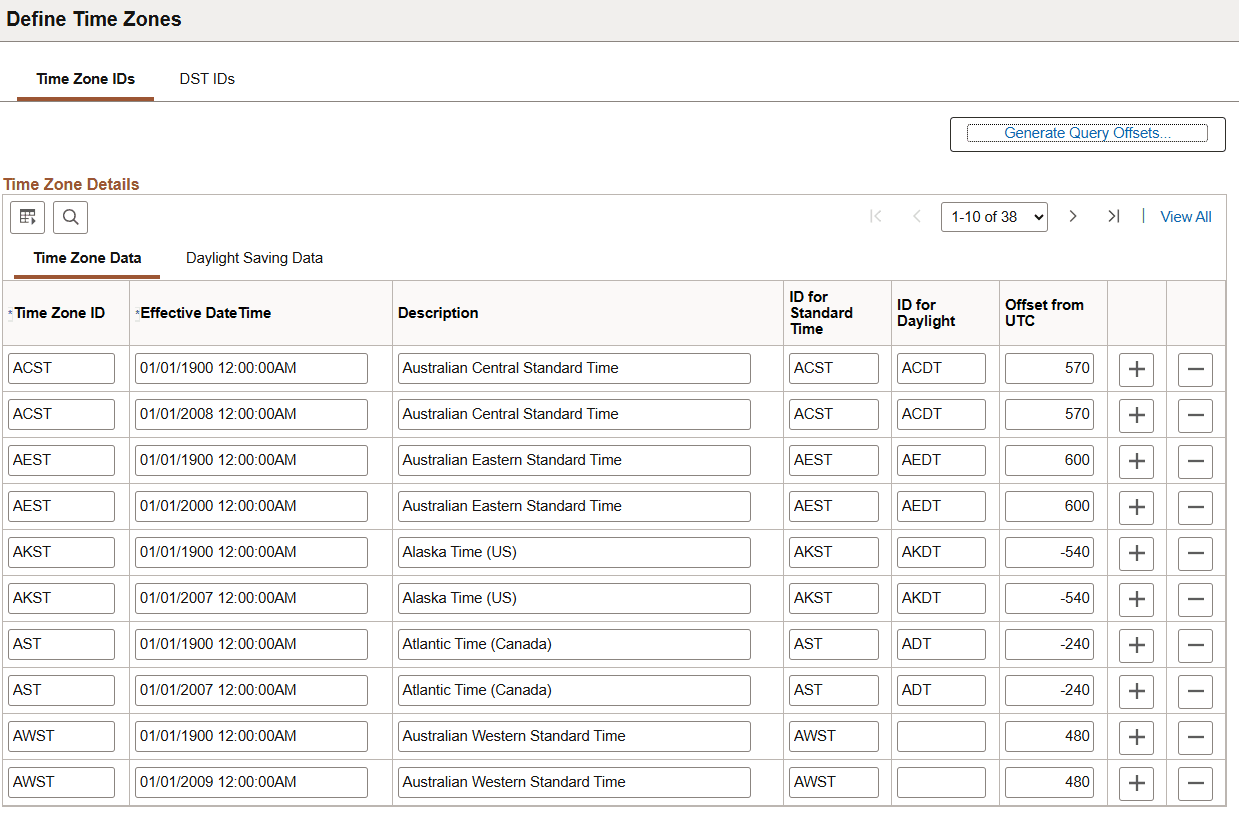The width and height of the screenshot is (1239, 817).
Task: Go to the next page of results
Action: [x=1073, y=216]
